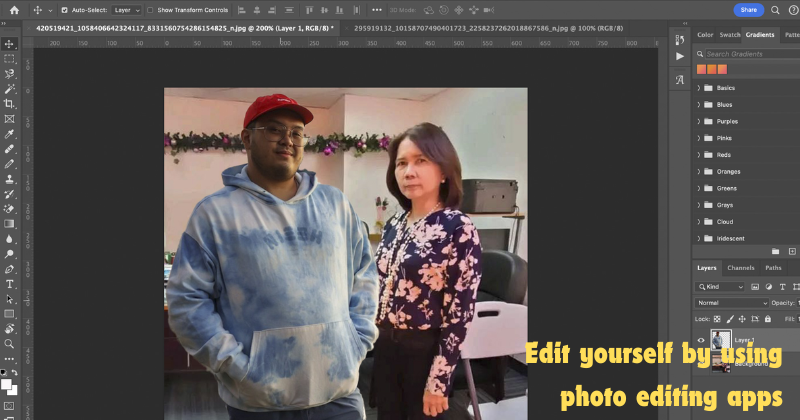Expand the Oranges gradient folder

tap(699, 171)
